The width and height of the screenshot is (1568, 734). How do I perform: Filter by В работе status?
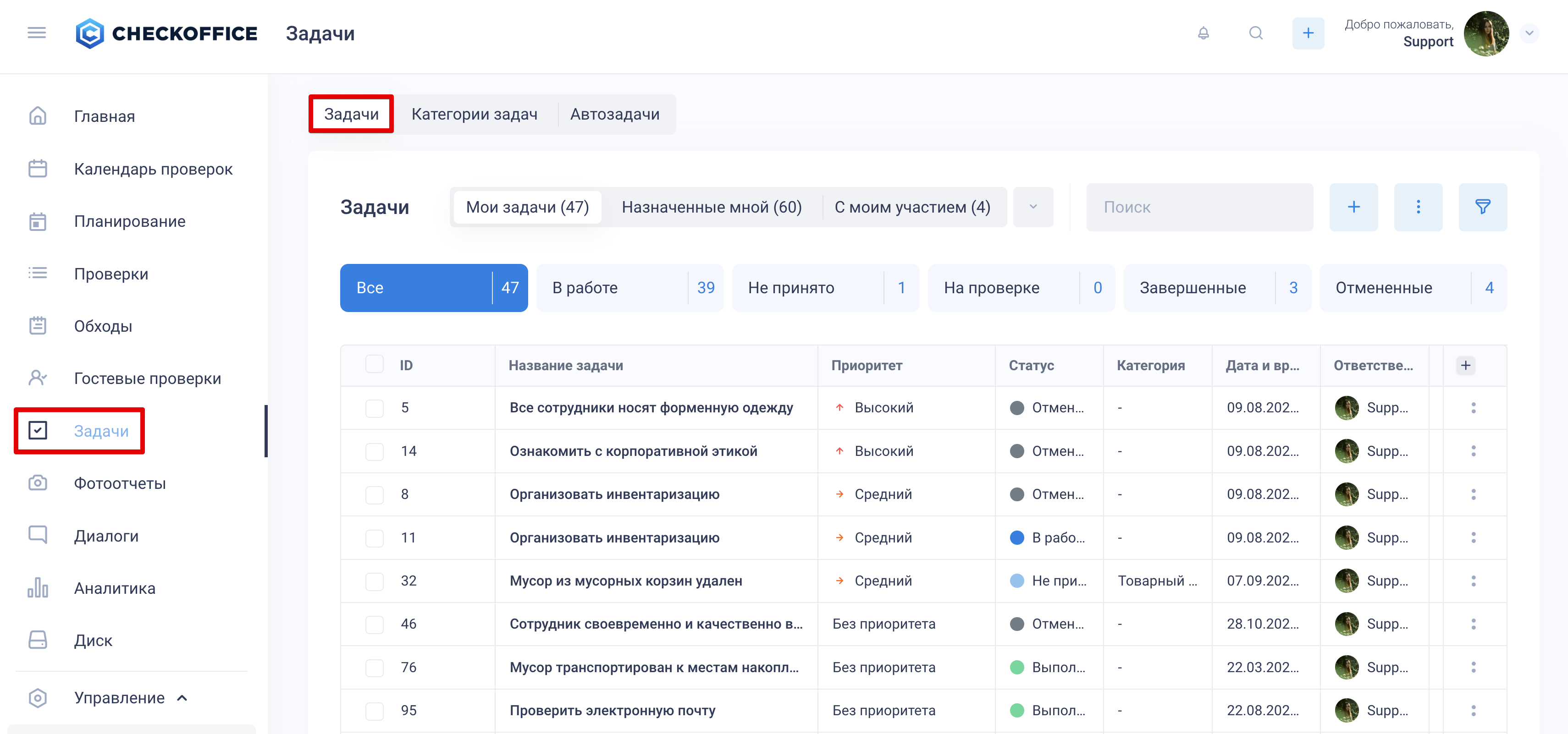pyautogui.click(x=629, y=288)
